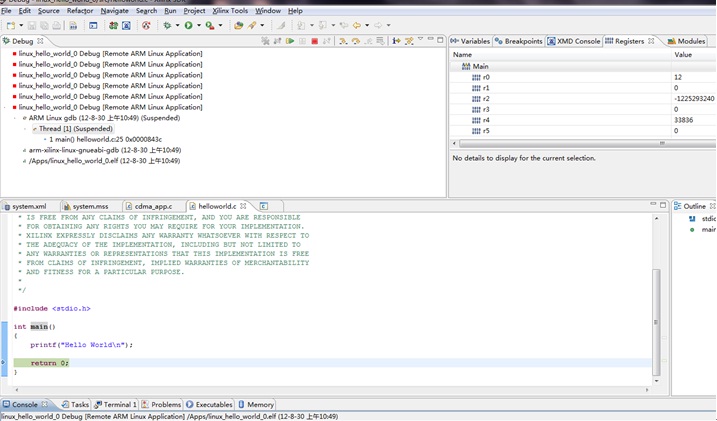Click the blue framed Xilinx toolbar icon
The width and height of the screenshot is (717, 421).
tap(126, 26)
